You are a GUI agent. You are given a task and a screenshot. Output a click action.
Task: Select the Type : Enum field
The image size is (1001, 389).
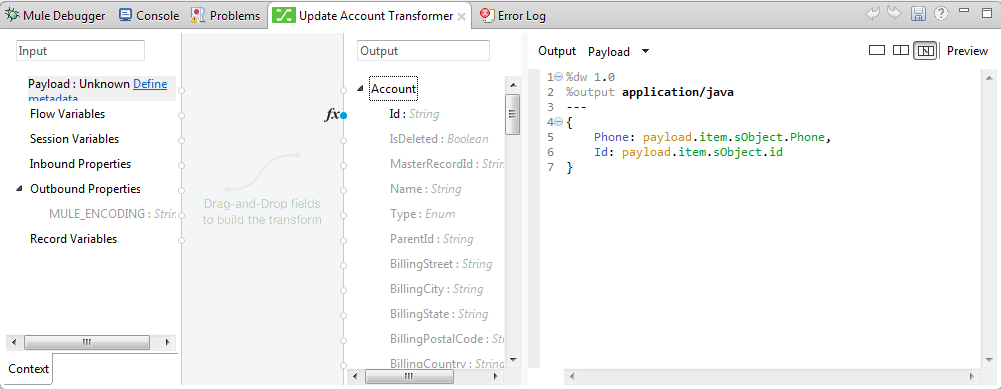tap(423, 214)
